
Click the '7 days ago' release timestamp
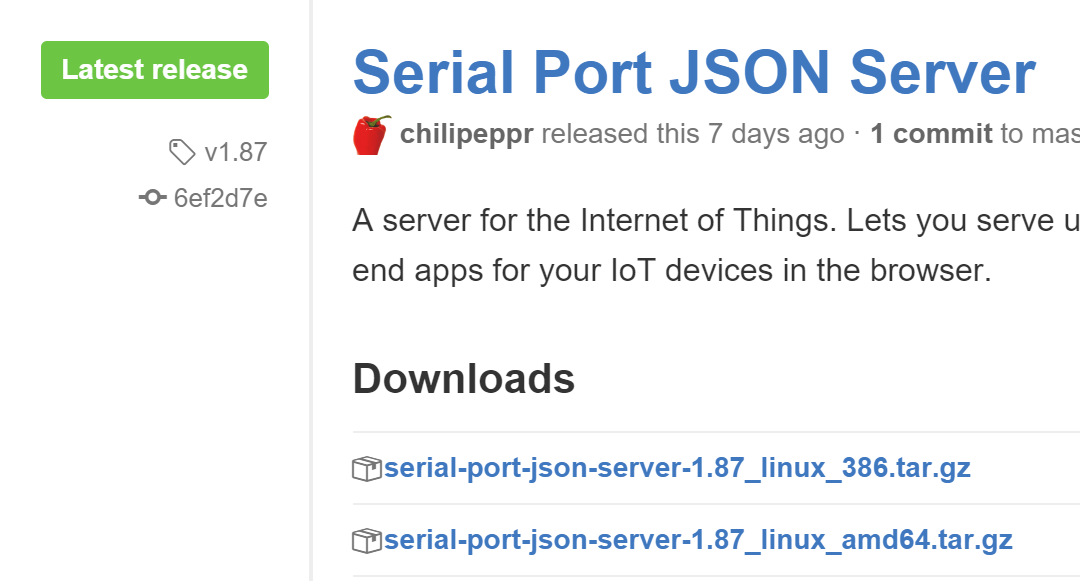[x=776, y=134]
